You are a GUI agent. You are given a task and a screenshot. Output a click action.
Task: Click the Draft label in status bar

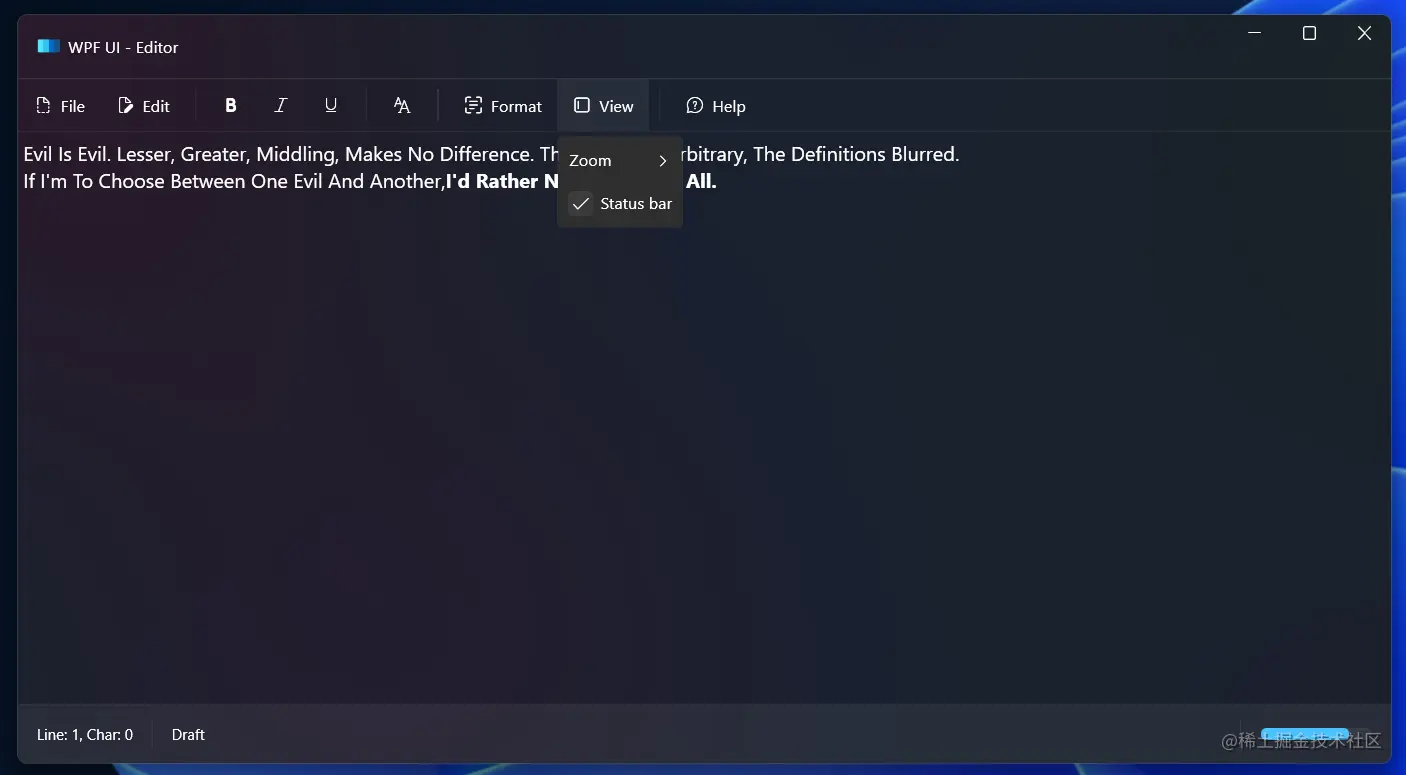coord(188,734)
